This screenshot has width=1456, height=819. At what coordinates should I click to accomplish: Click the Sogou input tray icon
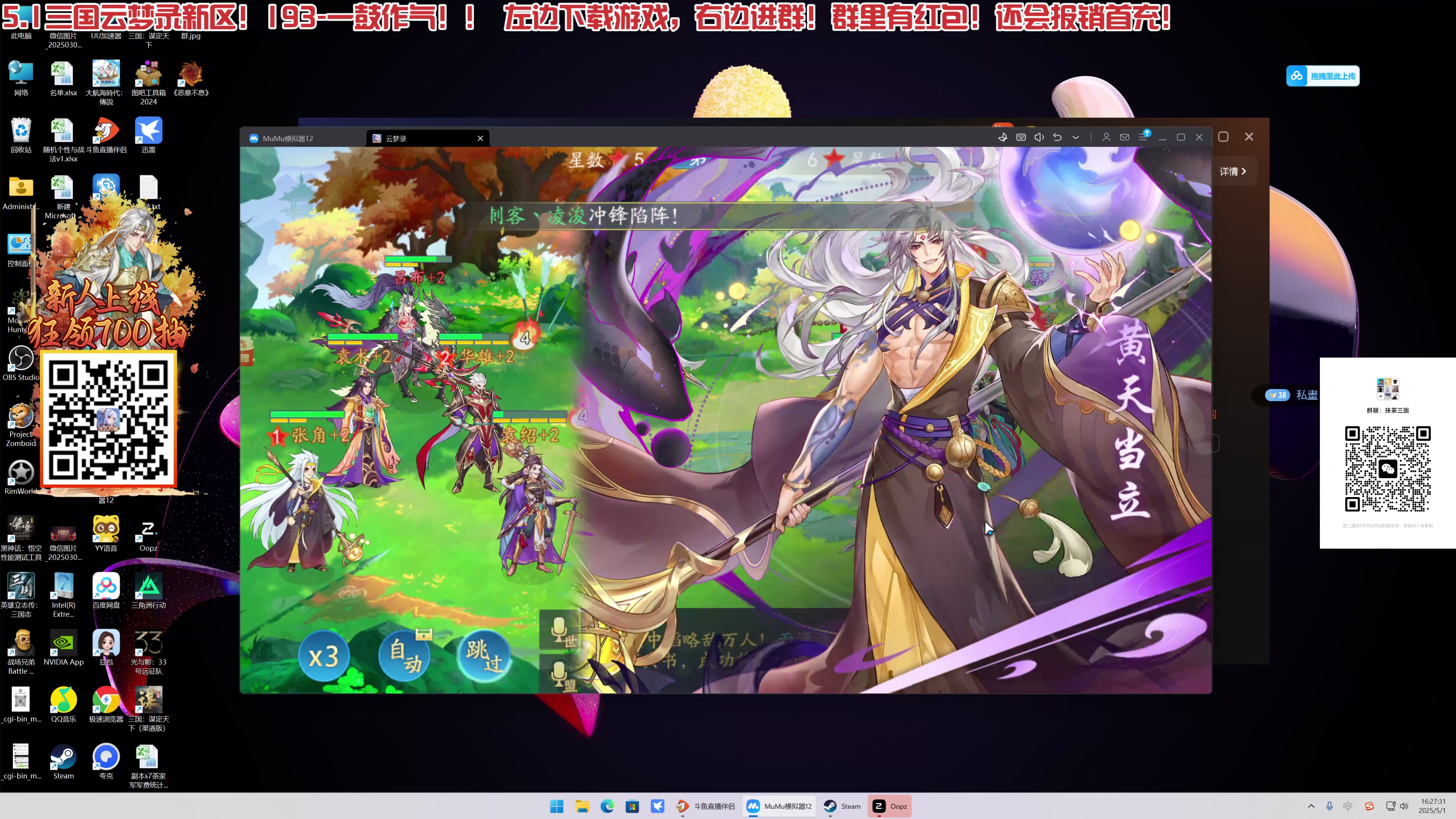pos(1369,806)
